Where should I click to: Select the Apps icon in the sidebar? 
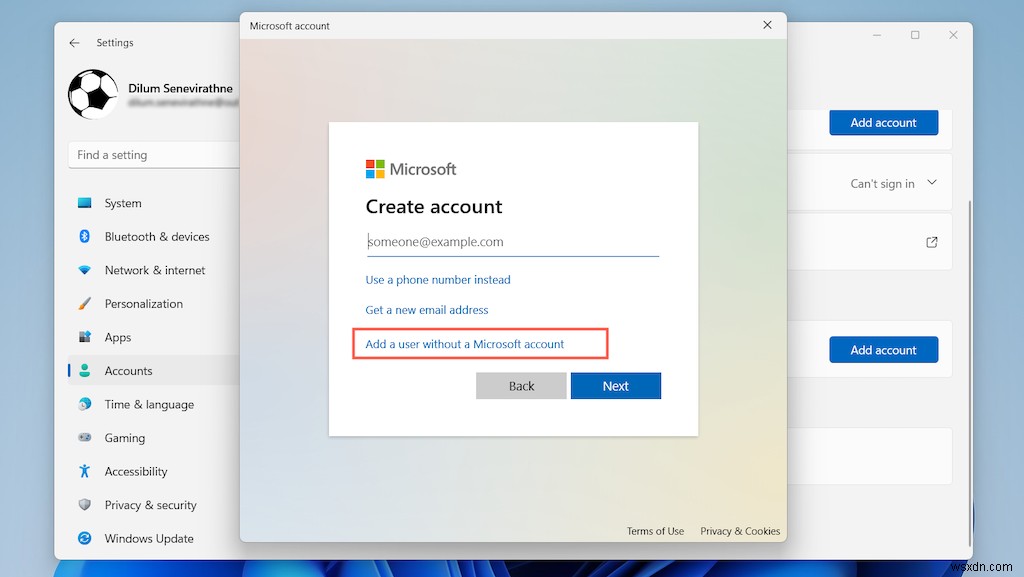click(85, 337)
